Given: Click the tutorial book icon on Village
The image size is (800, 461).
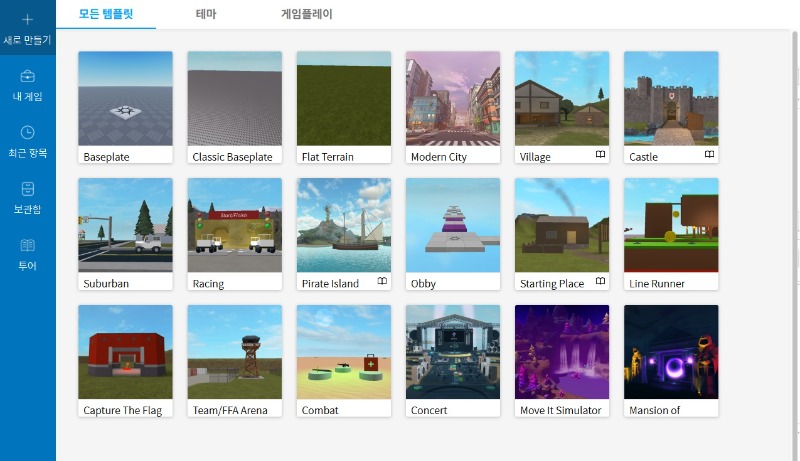Looking at the screenshot, I should (601, 155).
